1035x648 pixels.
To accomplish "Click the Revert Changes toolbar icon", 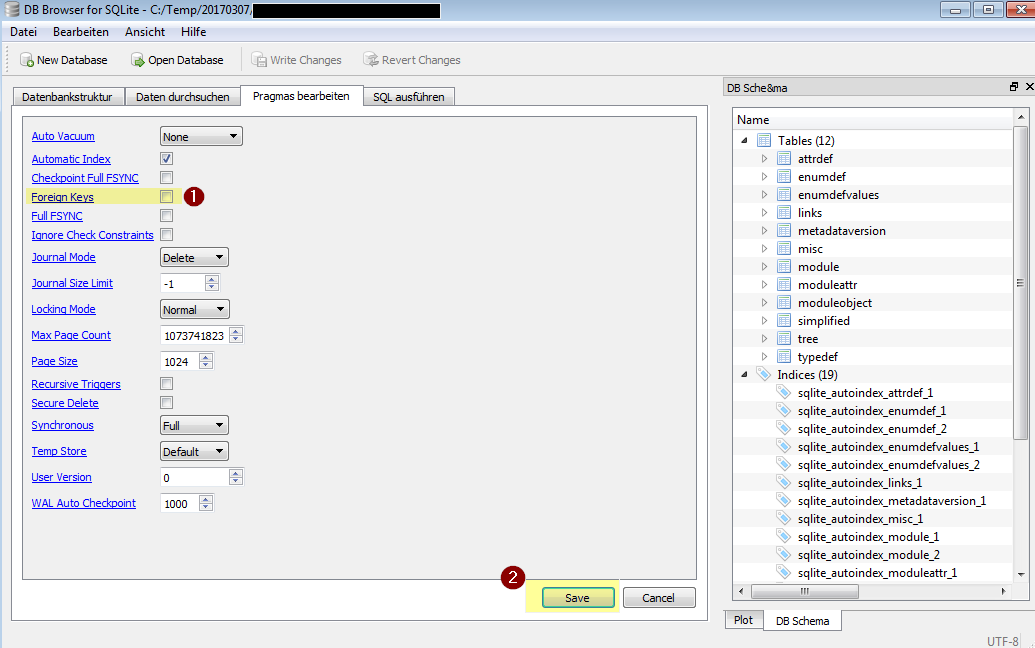I will tap(371, 60).
